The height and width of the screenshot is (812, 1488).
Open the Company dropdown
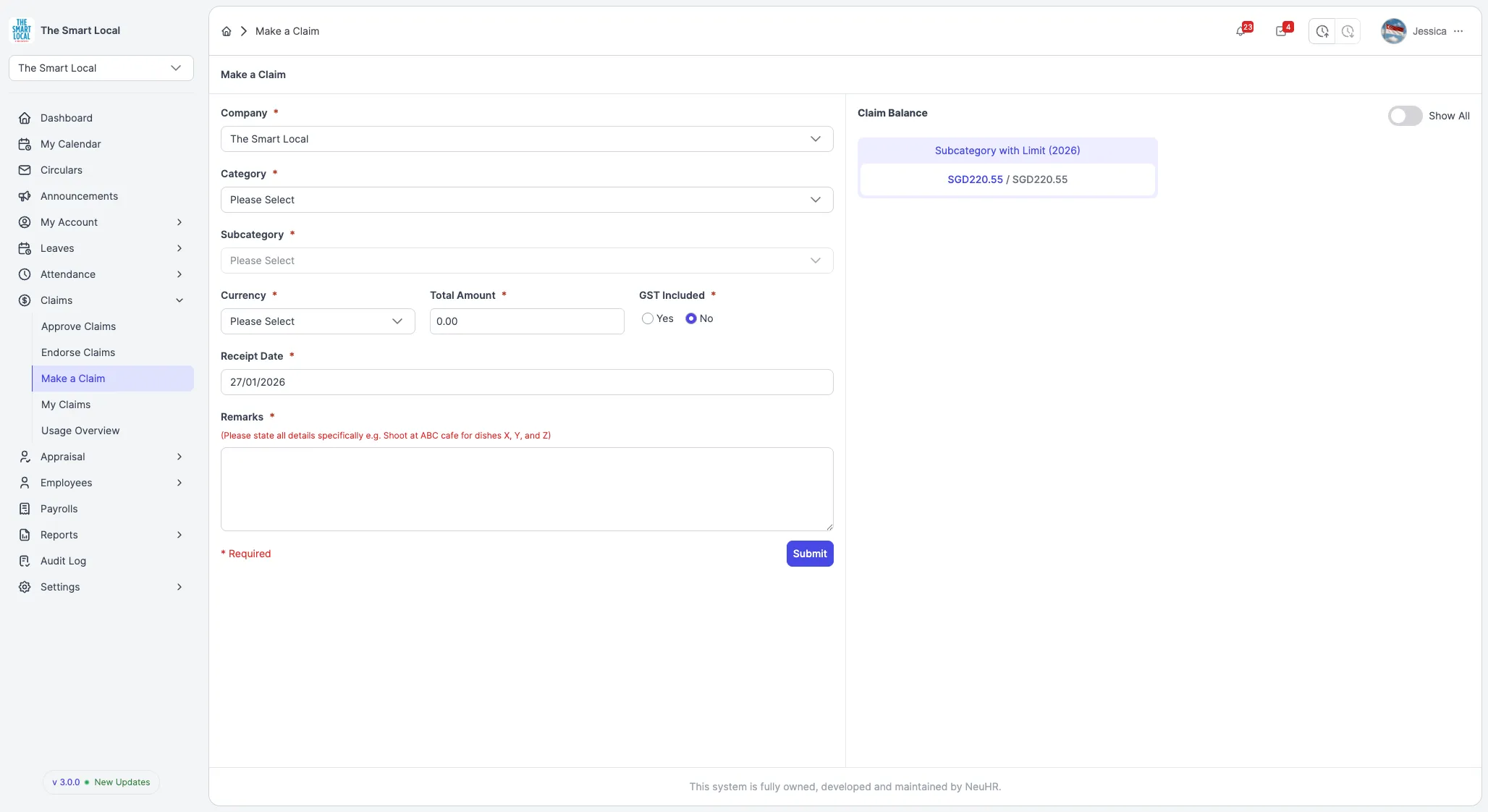click(x=527, y=139)
